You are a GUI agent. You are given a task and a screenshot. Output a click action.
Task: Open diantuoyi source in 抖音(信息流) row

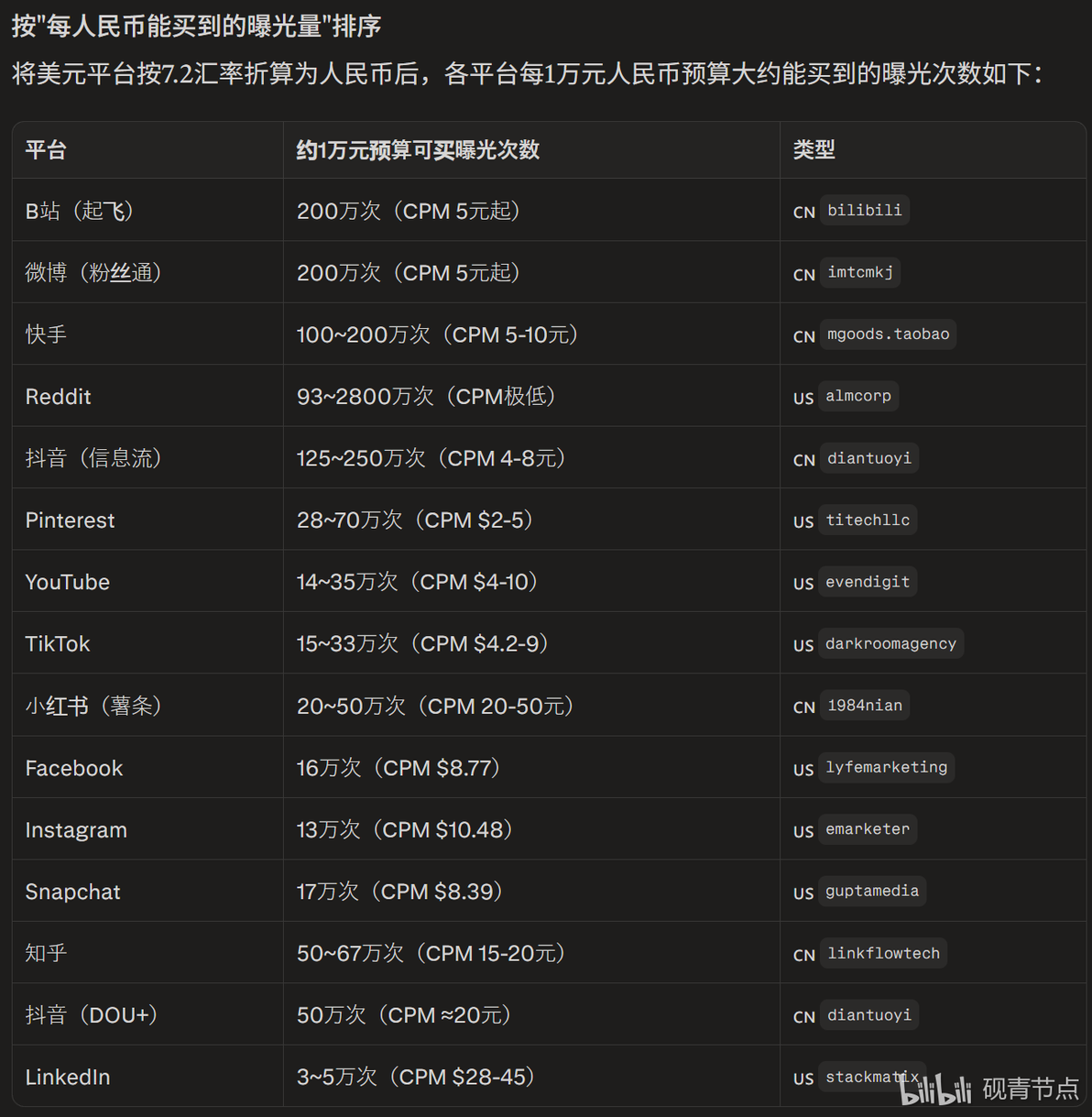click(869, 458)
